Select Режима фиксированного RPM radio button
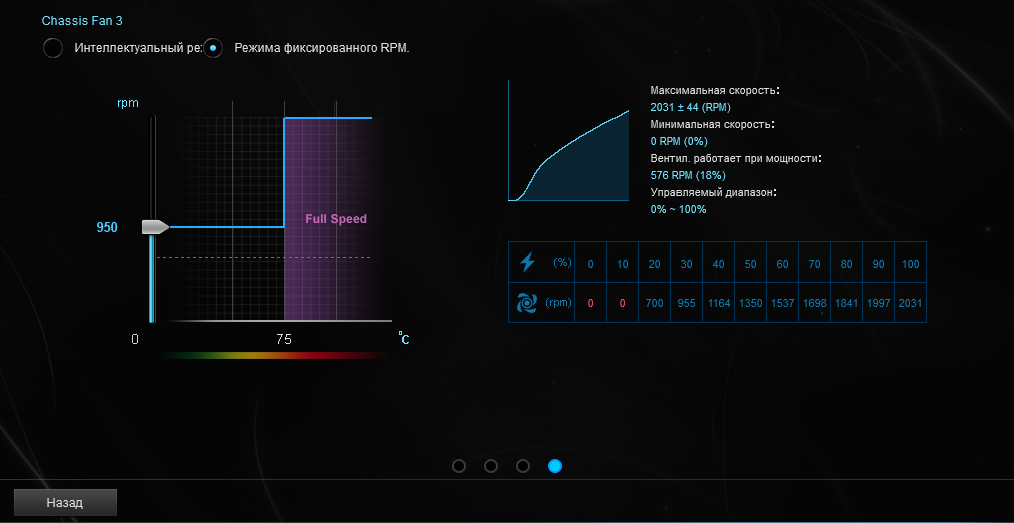Viewport: 1014px width, 523px height. (x=213, y=48)
